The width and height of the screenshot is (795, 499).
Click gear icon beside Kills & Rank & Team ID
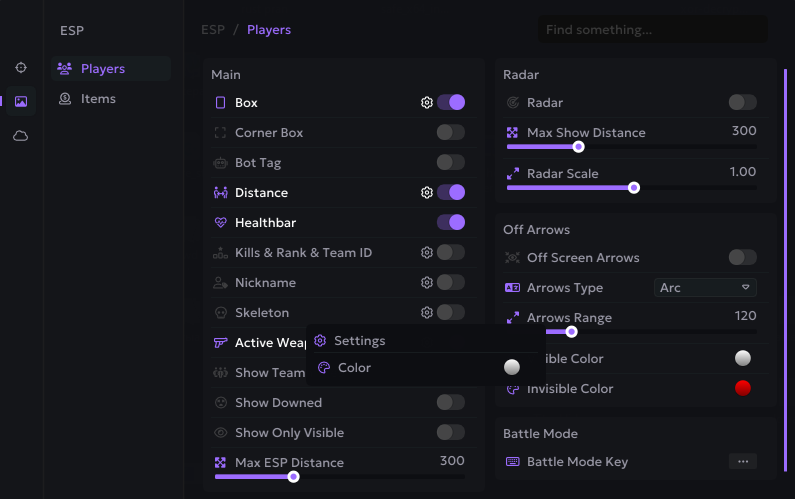point(427,252)
